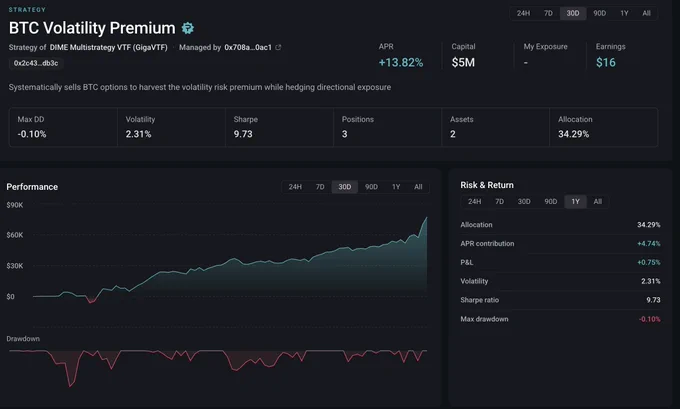Switch Performance chart to 90D
680x409 pixels.
coord(371,187)
